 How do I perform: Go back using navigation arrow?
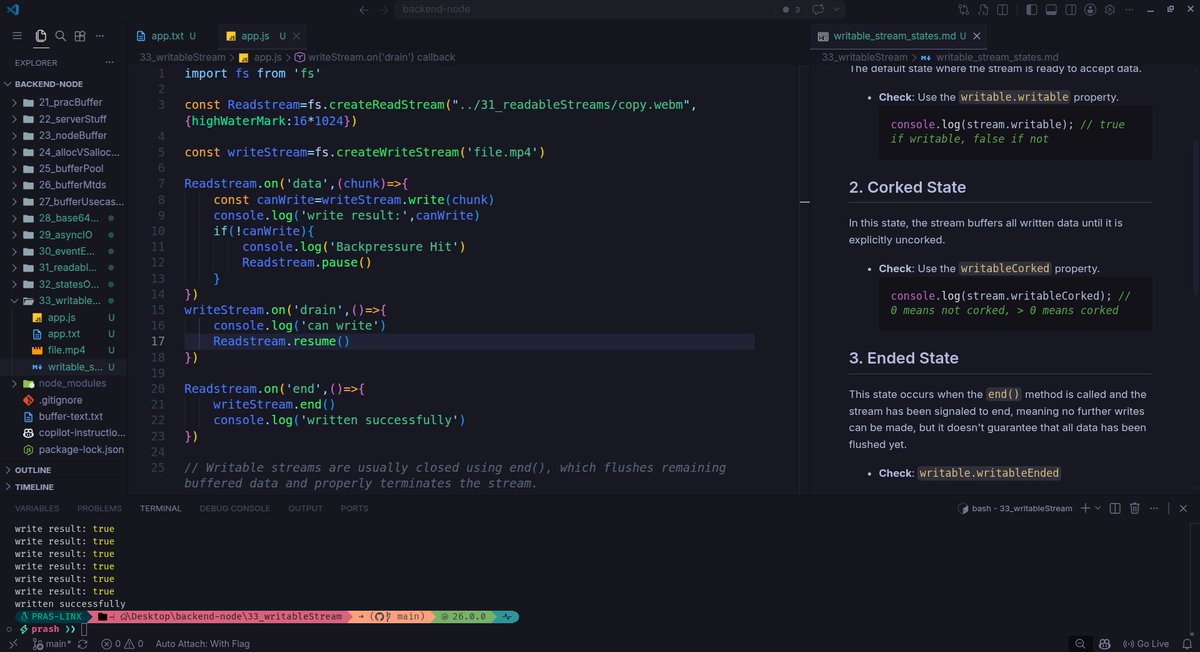pos(363,10)
